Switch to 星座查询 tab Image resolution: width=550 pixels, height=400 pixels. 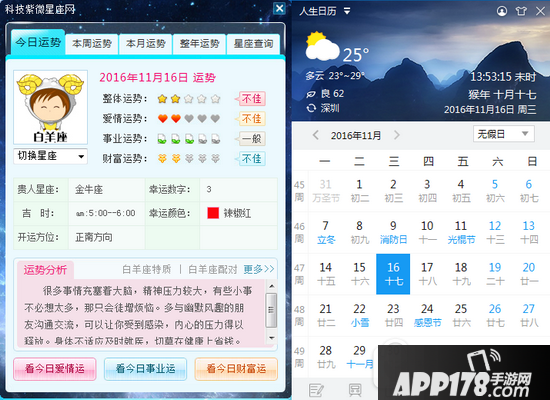(253, 44)
